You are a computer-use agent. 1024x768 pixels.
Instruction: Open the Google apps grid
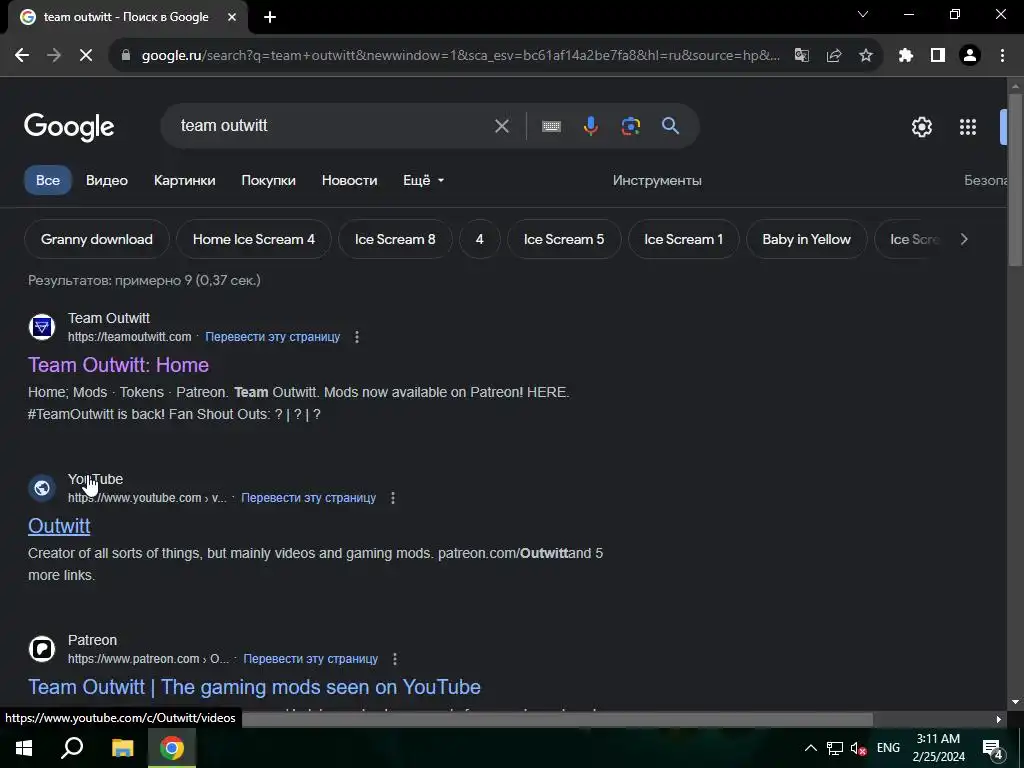coord(968,127)
